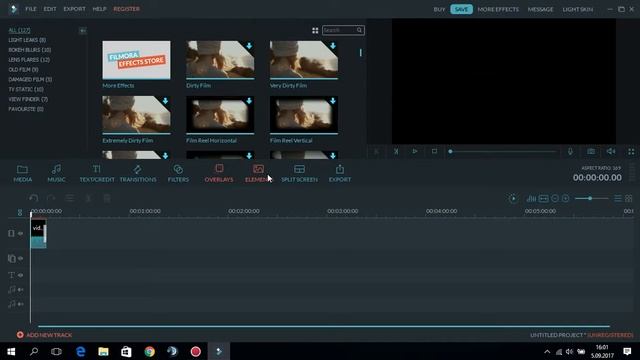The image size is (640, 360).
Task: Open Google Chrome from the taskbar
Action: click(149, 351)
